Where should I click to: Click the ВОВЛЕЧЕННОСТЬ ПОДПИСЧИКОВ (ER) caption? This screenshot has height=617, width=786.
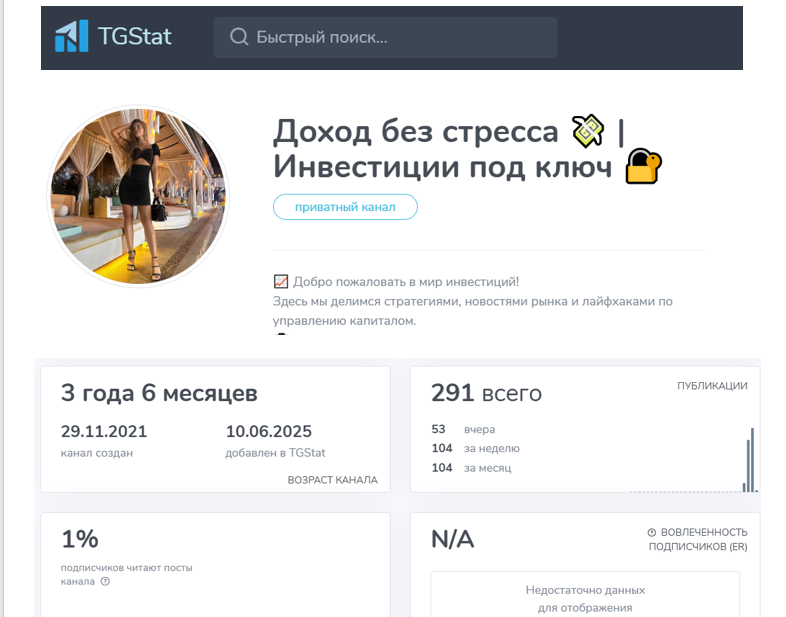(698, 539)
